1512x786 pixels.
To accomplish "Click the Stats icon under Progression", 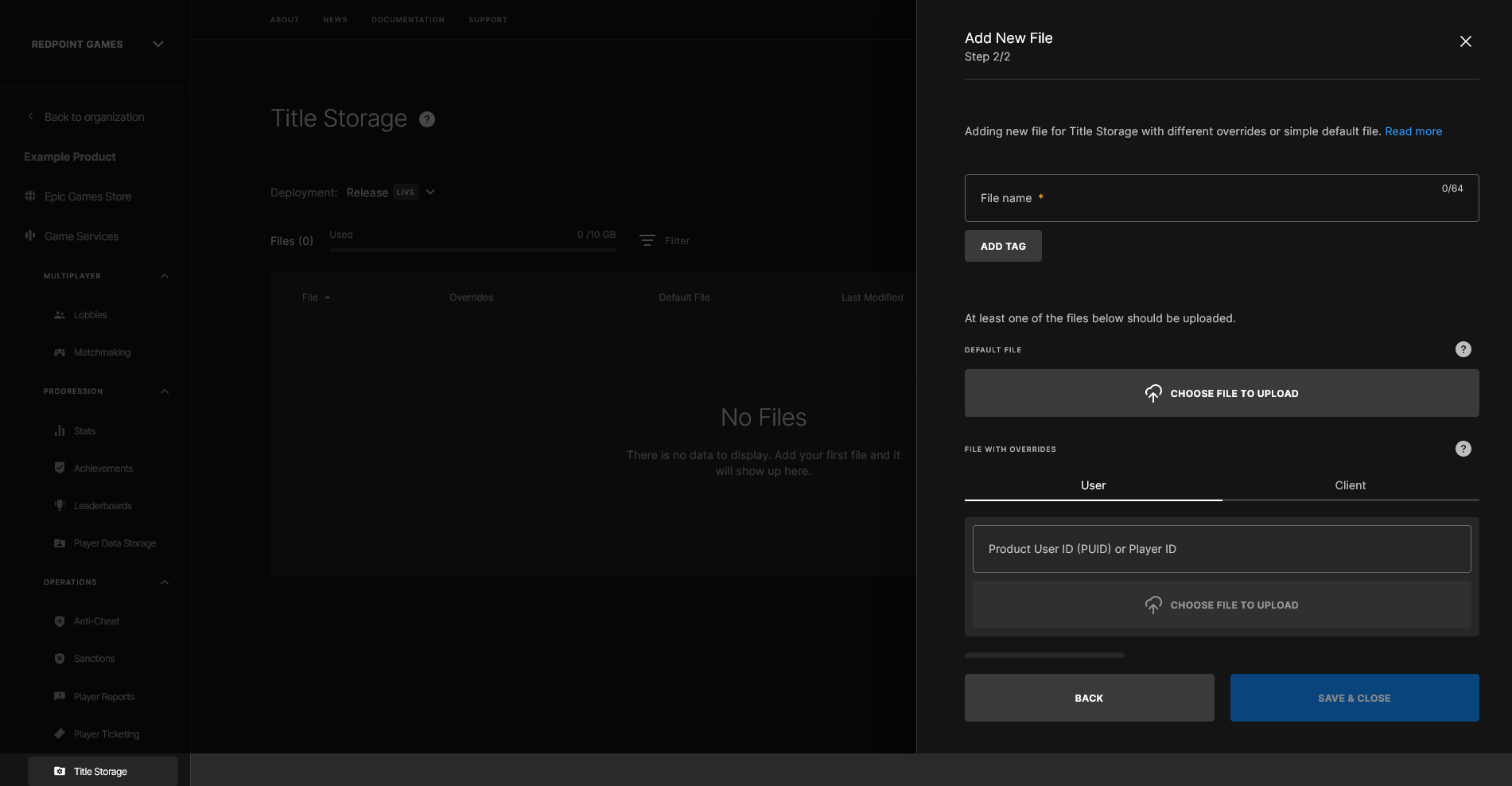I will click(60, 430).
